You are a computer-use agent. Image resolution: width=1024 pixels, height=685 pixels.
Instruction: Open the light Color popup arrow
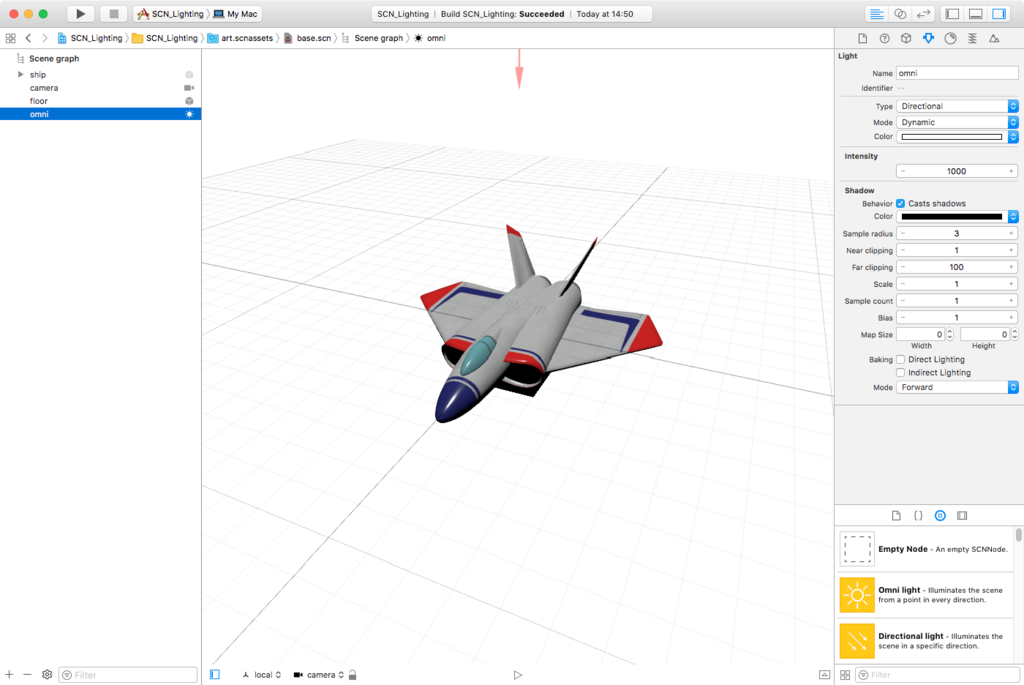(x=1013, y=136)
